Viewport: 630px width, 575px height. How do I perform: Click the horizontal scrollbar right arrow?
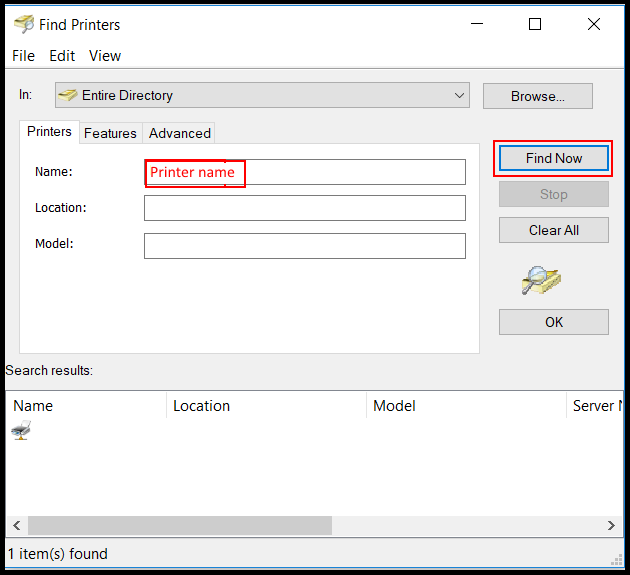tap(612, 526)
